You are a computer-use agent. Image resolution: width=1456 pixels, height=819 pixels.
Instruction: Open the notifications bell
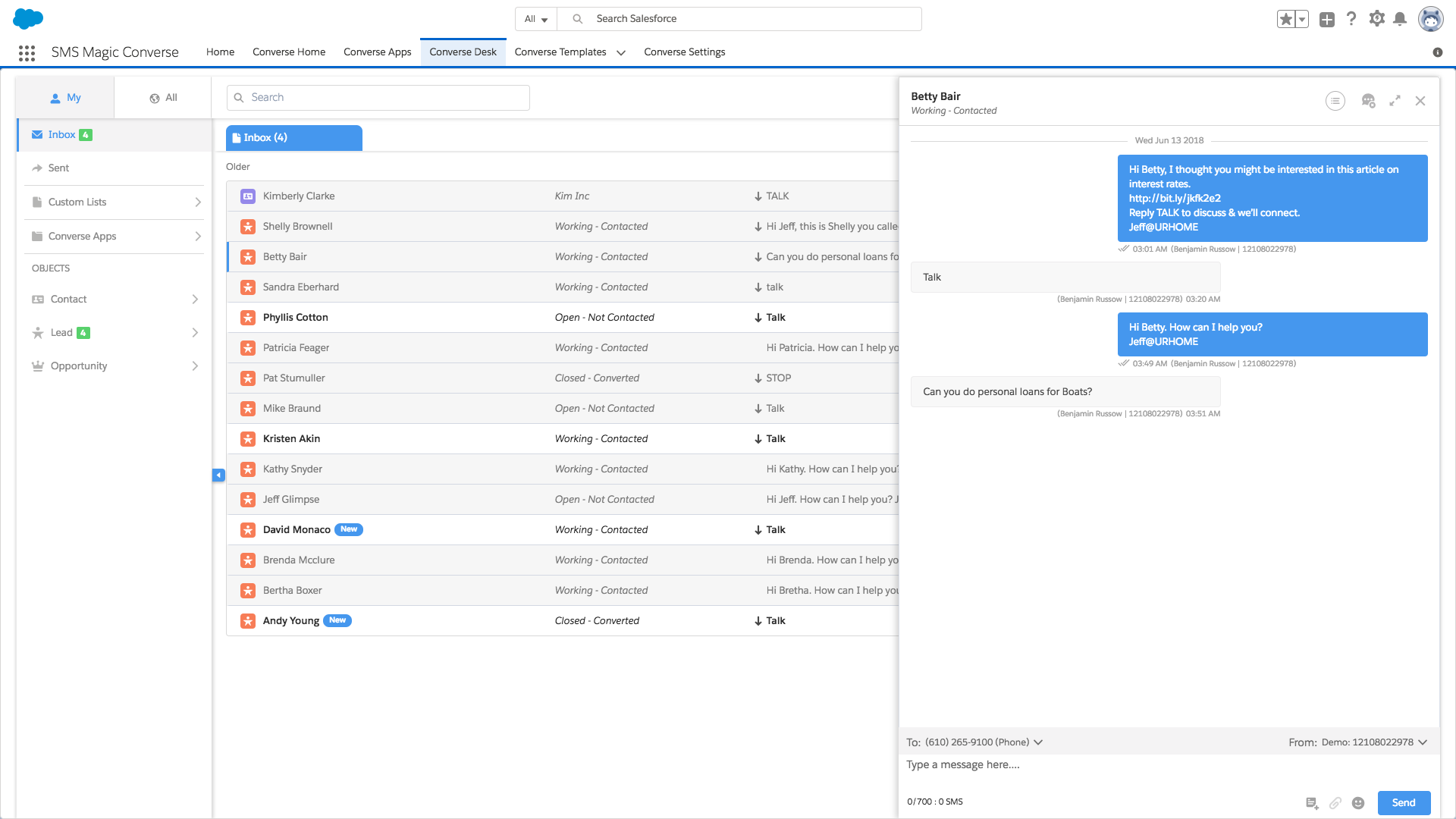tap(1400, 19)
